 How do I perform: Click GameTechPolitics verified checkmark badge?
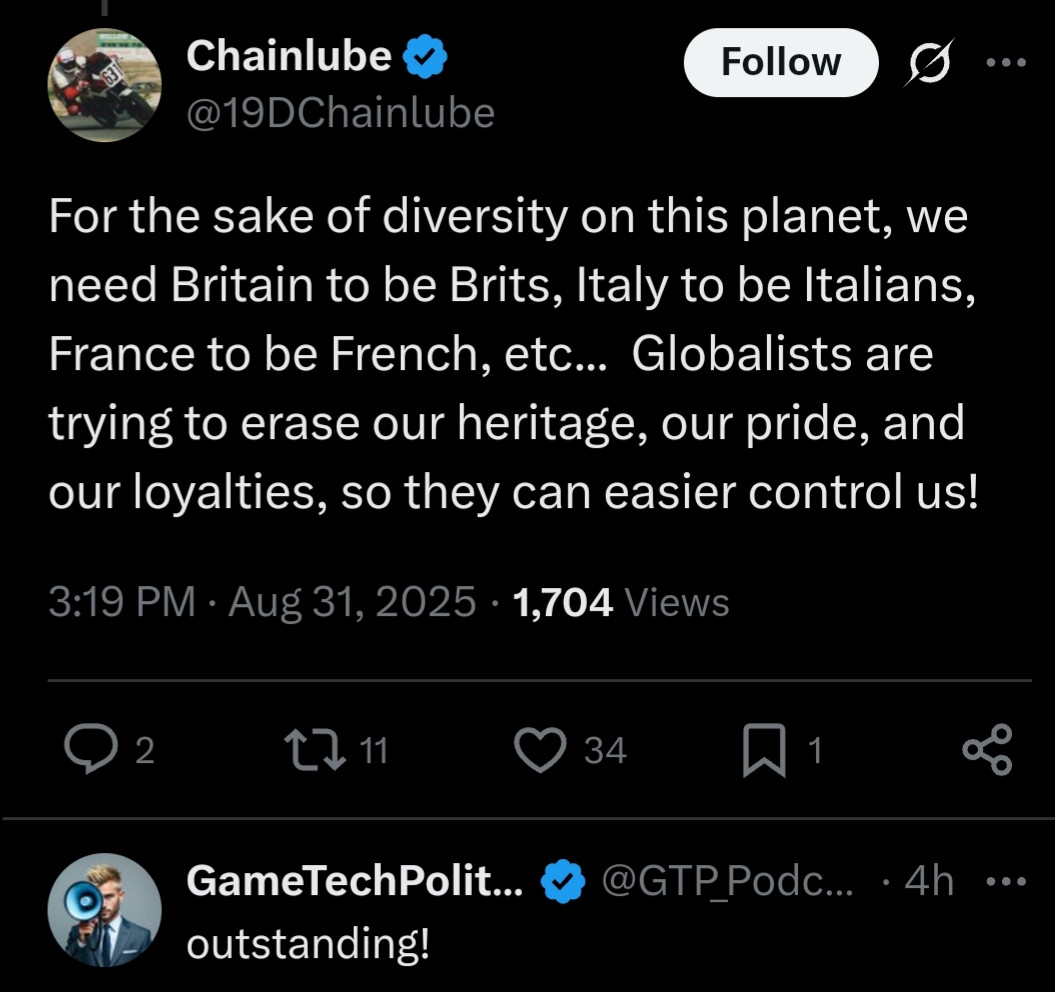click(563, 881)
